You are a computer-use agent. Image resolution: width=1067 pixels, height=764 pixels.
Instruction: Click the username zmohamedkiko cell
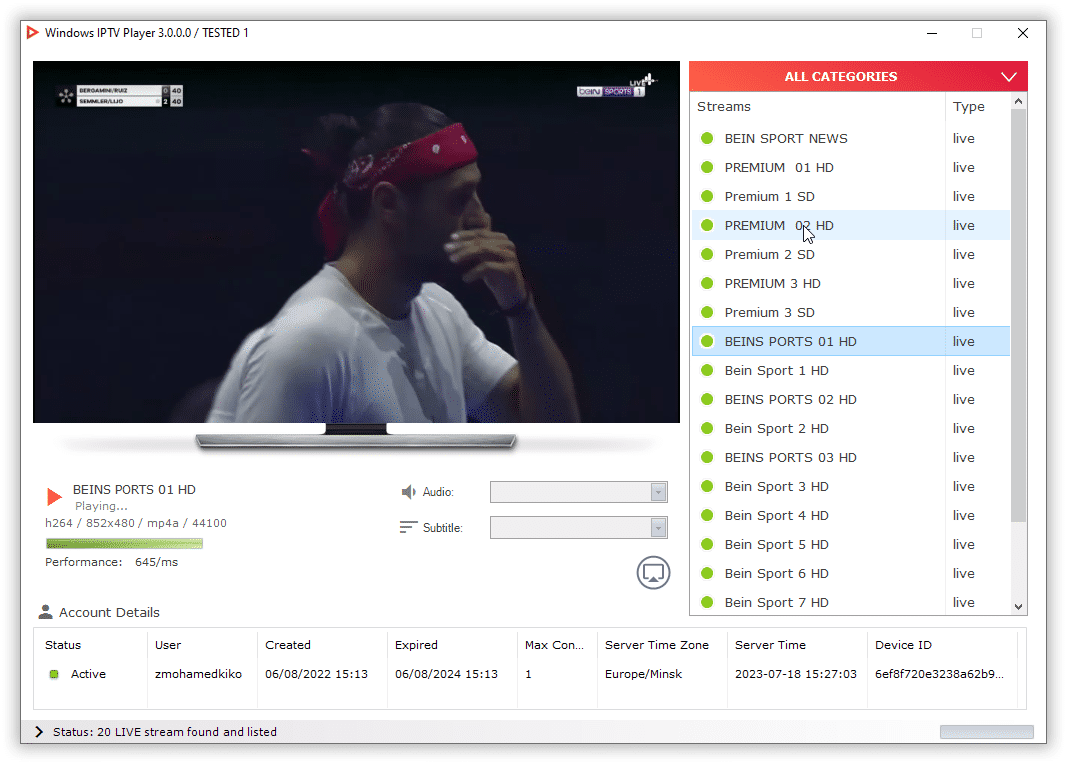click(198, 674)
